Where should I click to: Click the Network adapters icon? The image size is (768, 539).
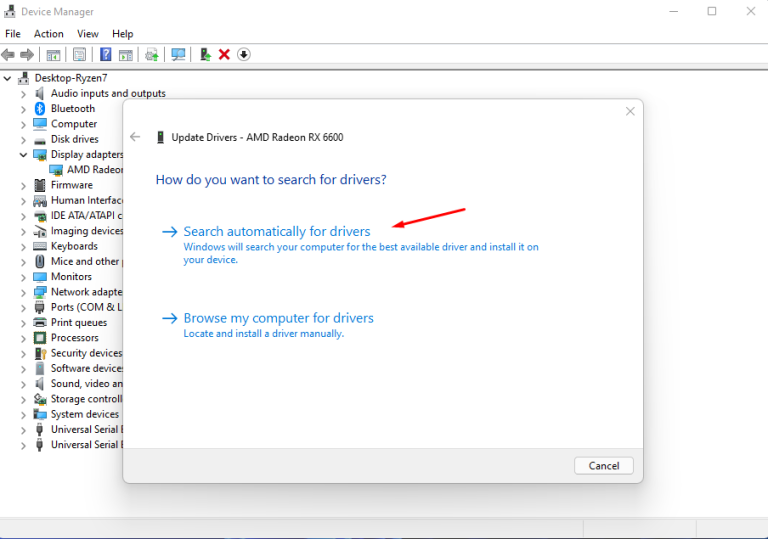tap(40, 292)
